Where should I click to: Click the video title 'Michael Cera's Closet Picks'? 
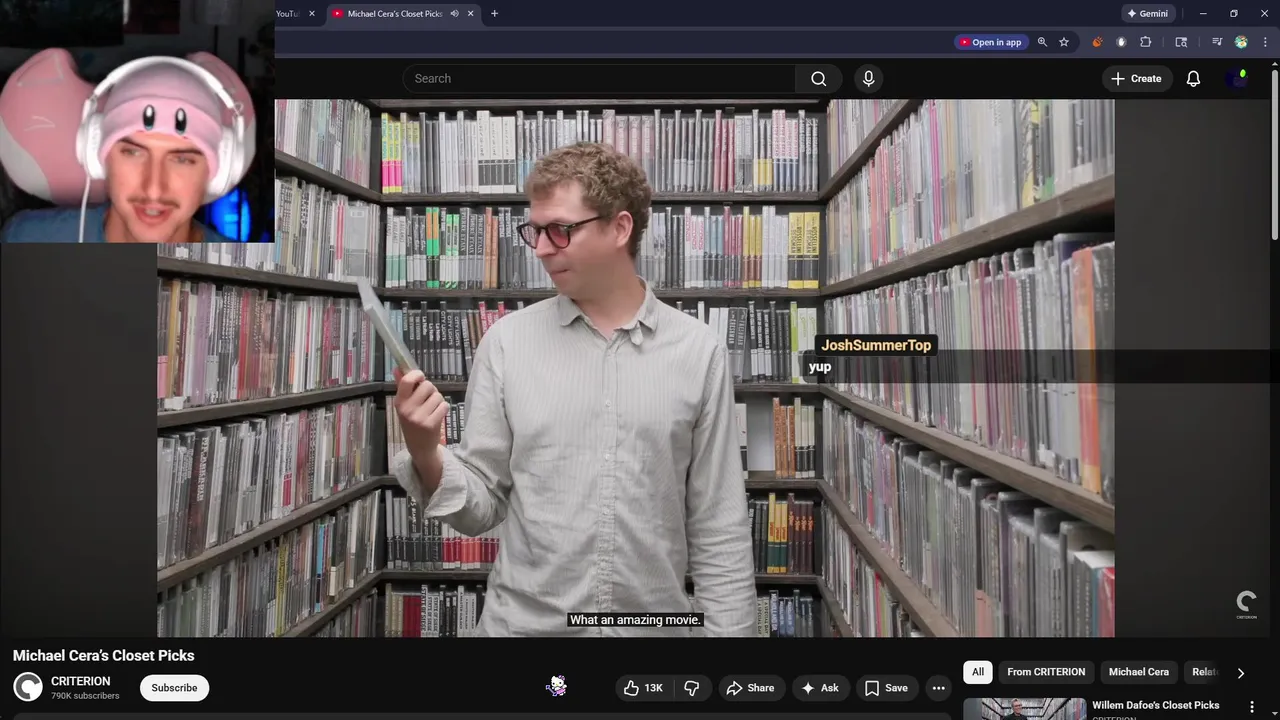(104, 656)
